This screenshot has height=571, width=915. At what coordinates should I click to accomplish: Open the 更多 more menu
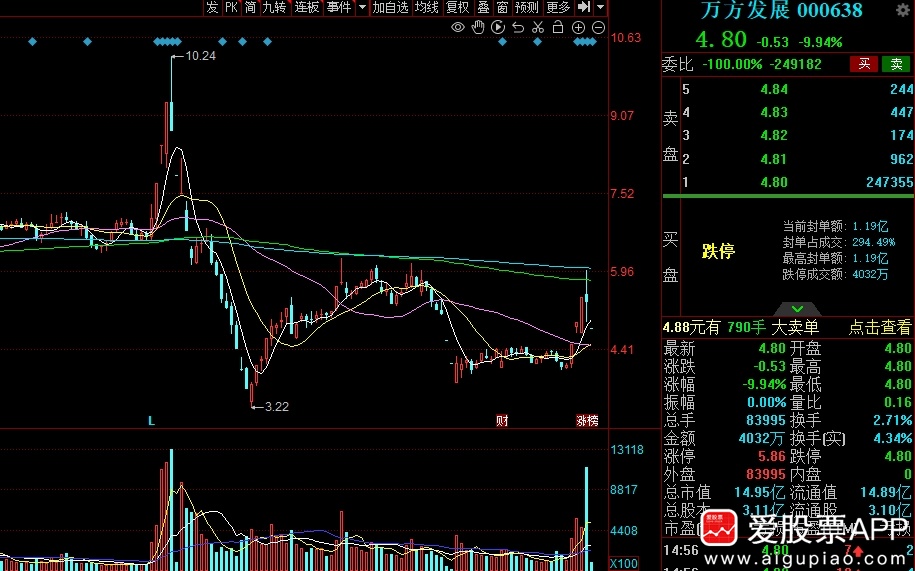click(x=558, y=7)
